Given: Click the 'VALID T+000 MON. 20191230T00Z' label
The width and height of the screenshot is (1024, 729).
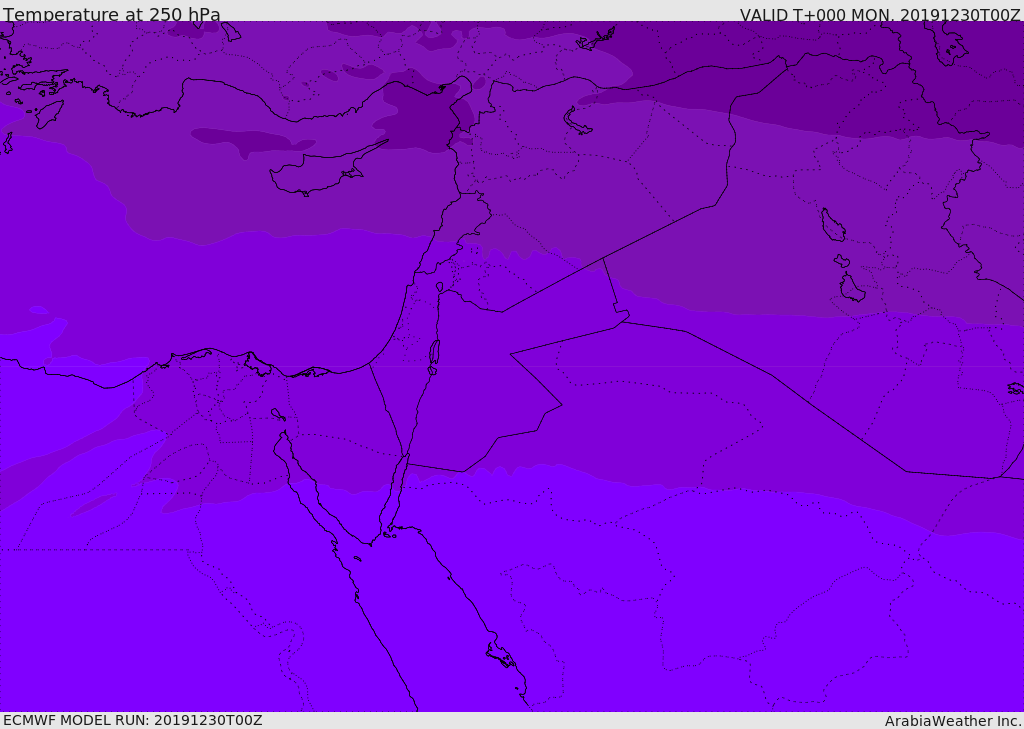Looking at the screenshot, I should point(880,14).
